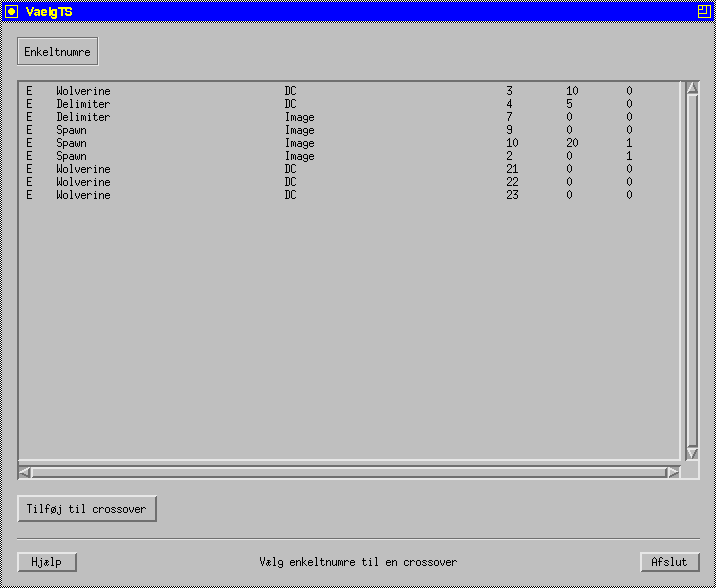Image resolution: width=716 pixels, height=588 pixels.
Task: Click the scroll down arrow of list
Action: (692, 453)
